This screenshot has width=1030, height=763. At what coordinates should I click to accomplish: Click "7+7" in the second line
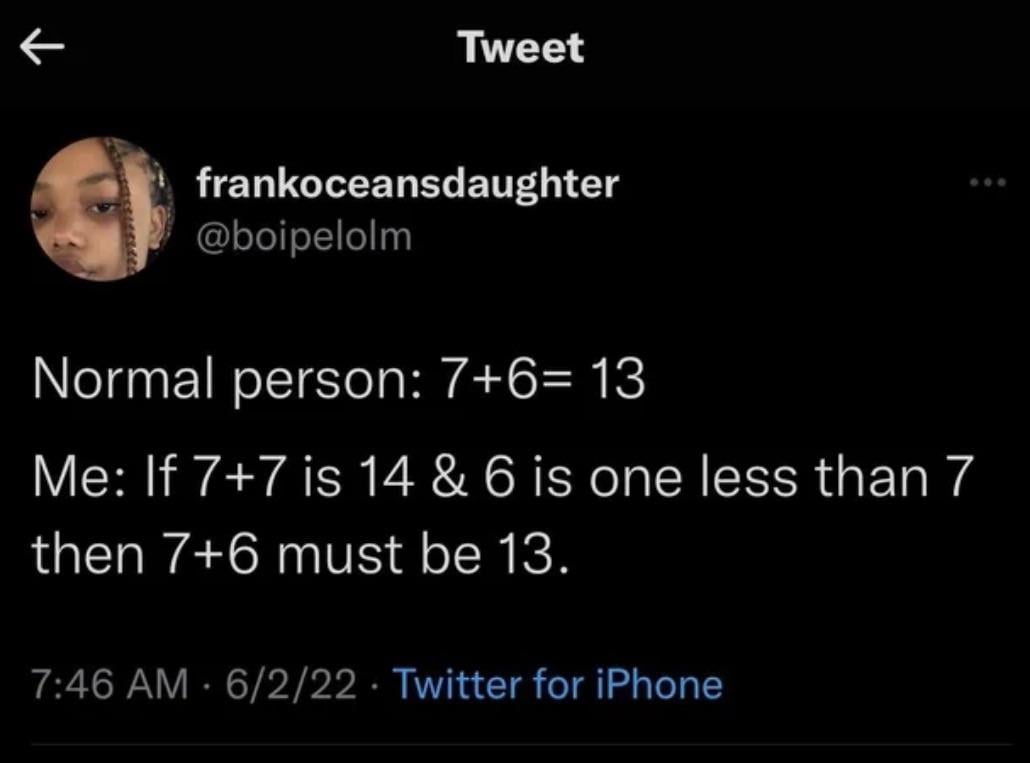[x=244, y=478]
